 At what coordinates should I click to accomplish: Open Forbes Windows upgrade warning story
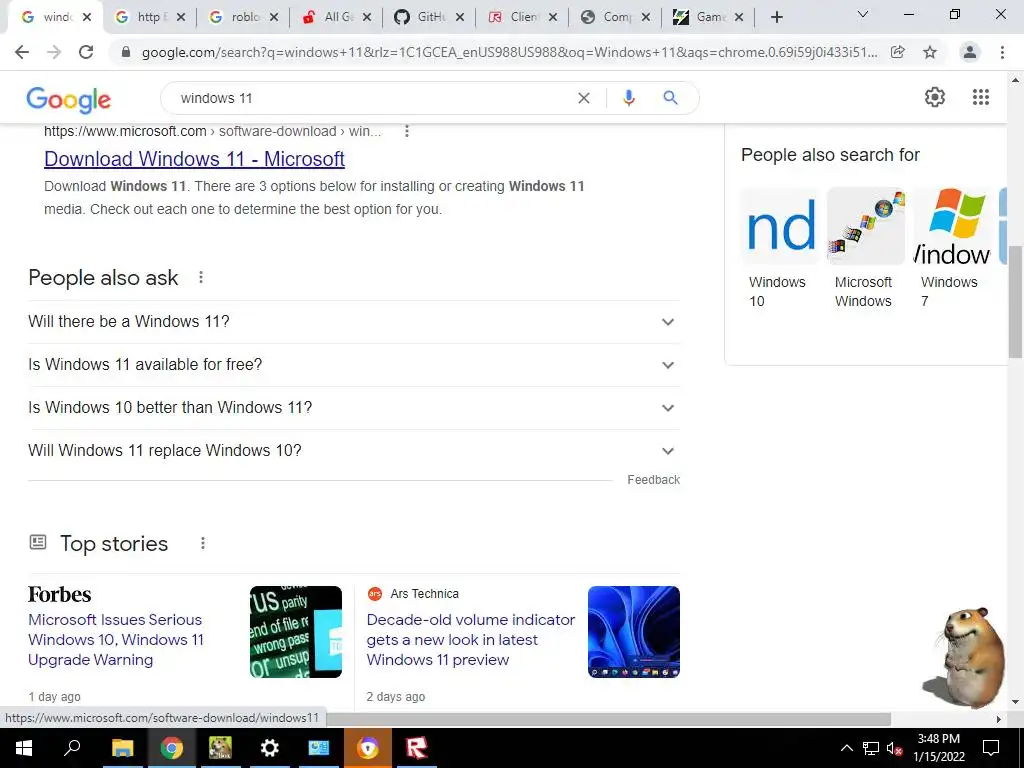[x=116, y=640]
